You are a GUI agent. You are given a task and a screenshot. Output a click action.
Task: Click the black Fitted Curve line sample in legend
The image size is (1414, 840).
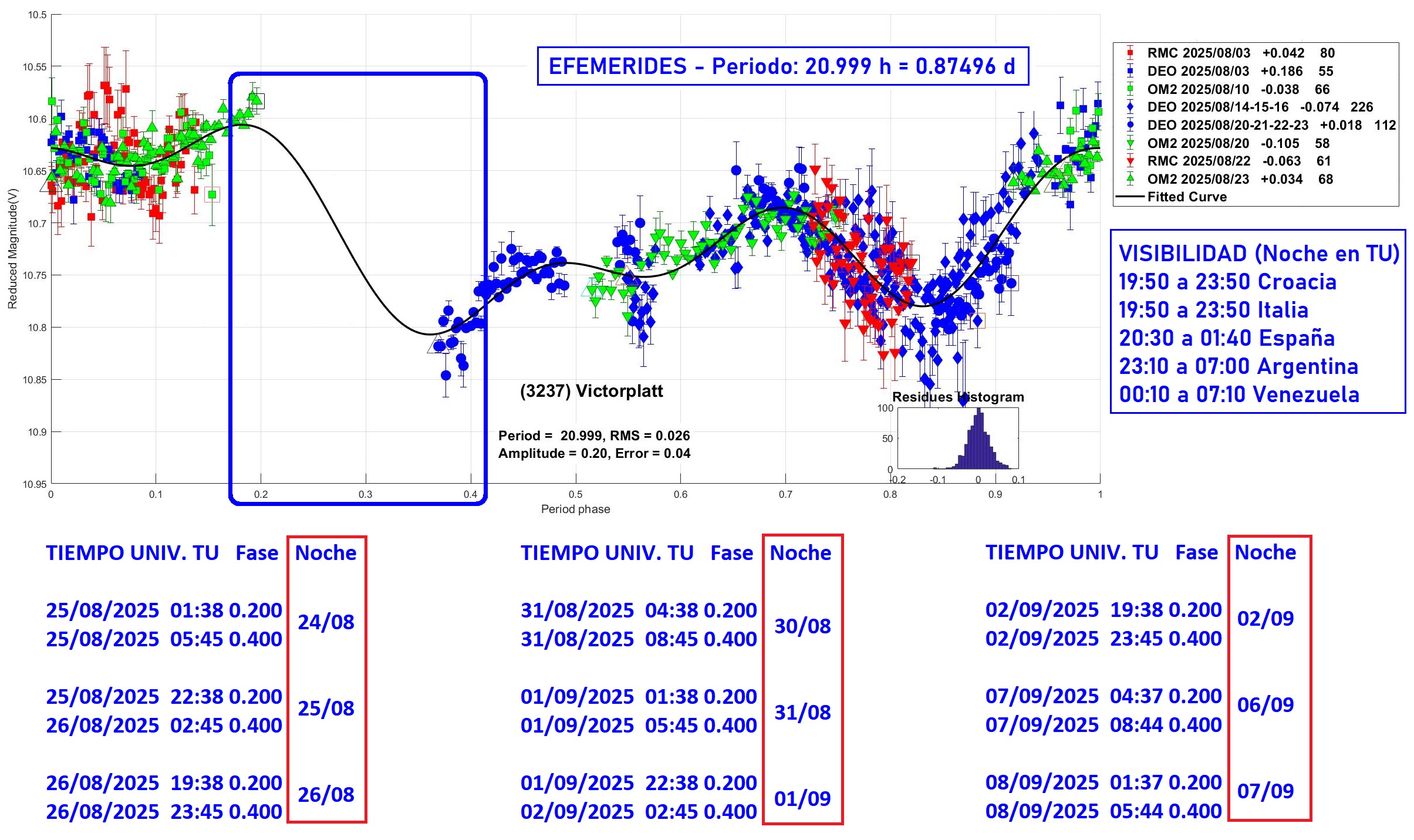coord(1130,197)
